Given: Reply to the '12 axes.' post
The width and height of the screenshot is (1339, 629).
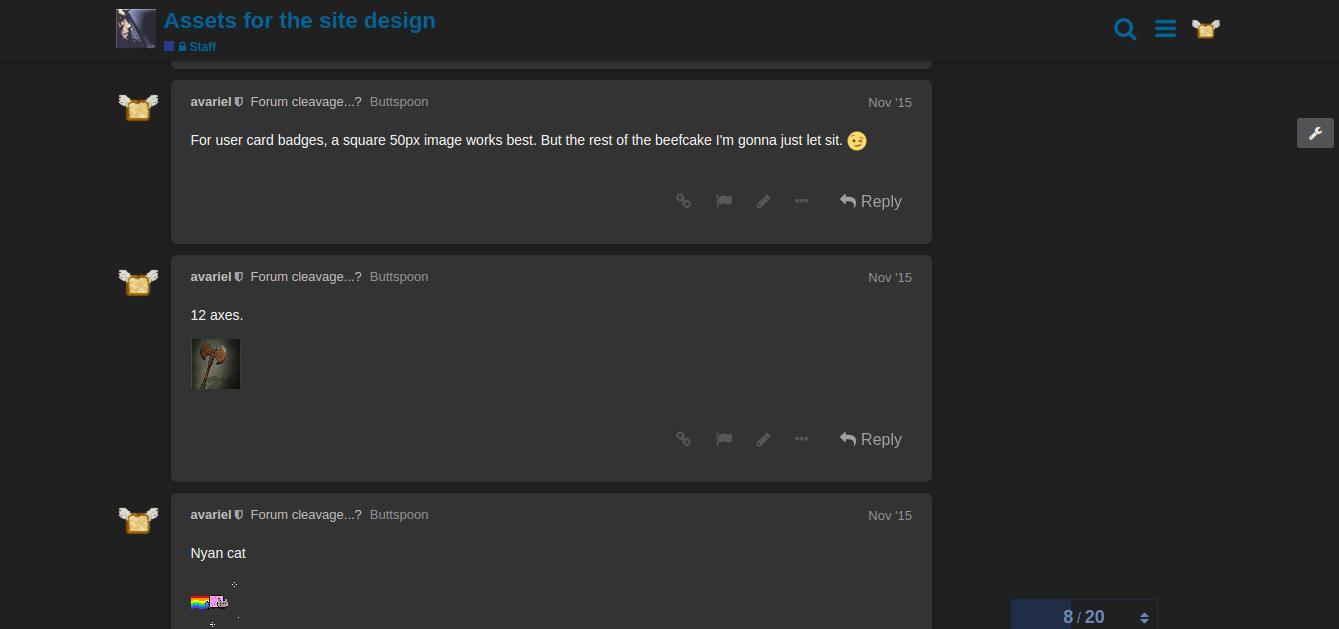Looking at the screenshot, I should 871,439.
